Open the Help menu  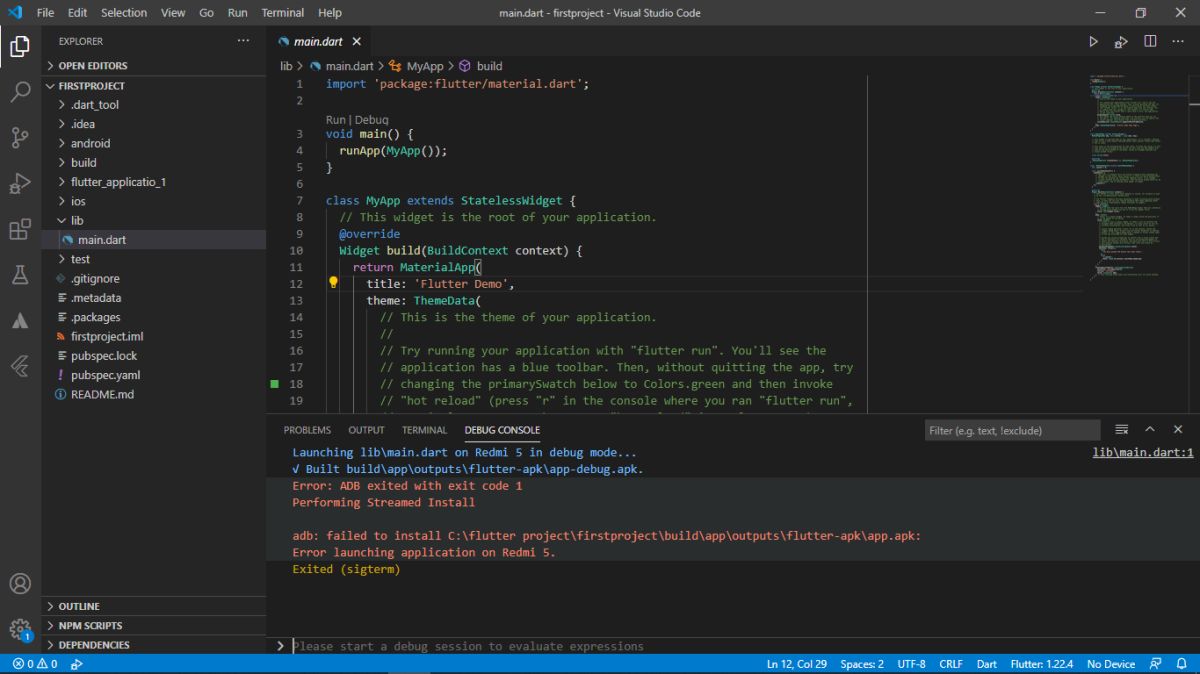[x=329, y=13]
